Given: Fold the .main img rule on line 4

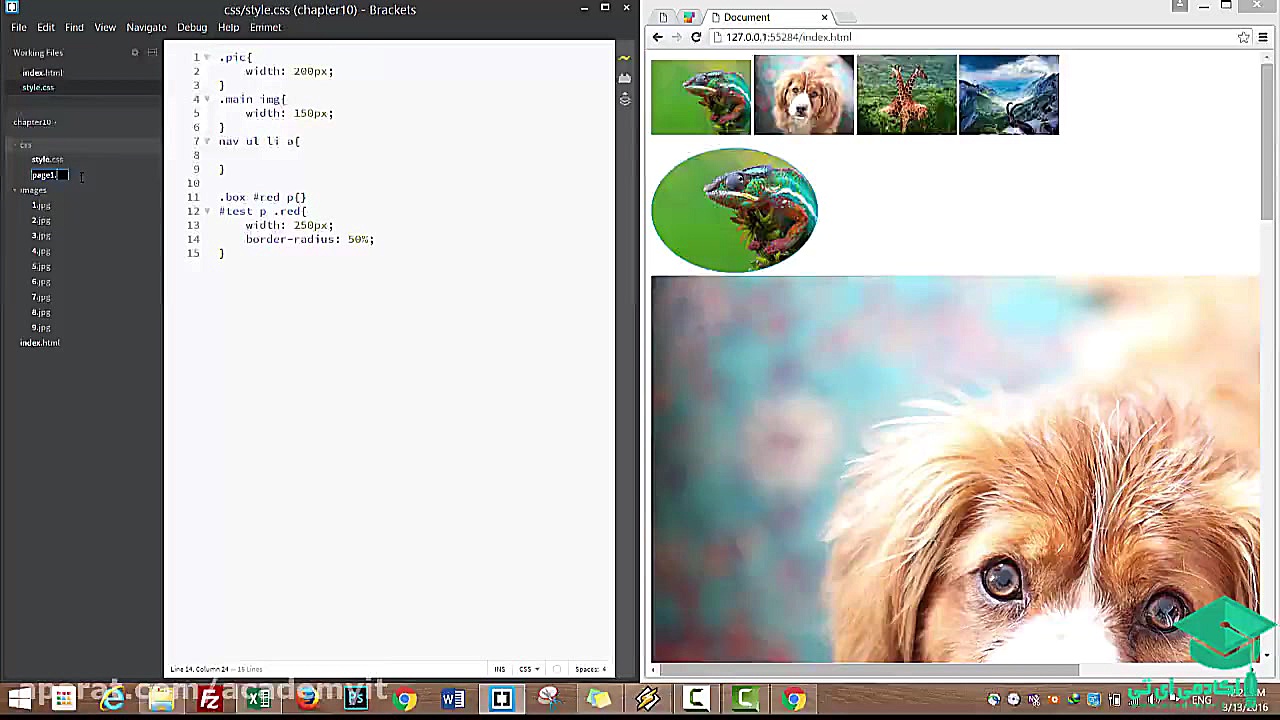Looking at the screenshot, I should [x=207, y=99].
